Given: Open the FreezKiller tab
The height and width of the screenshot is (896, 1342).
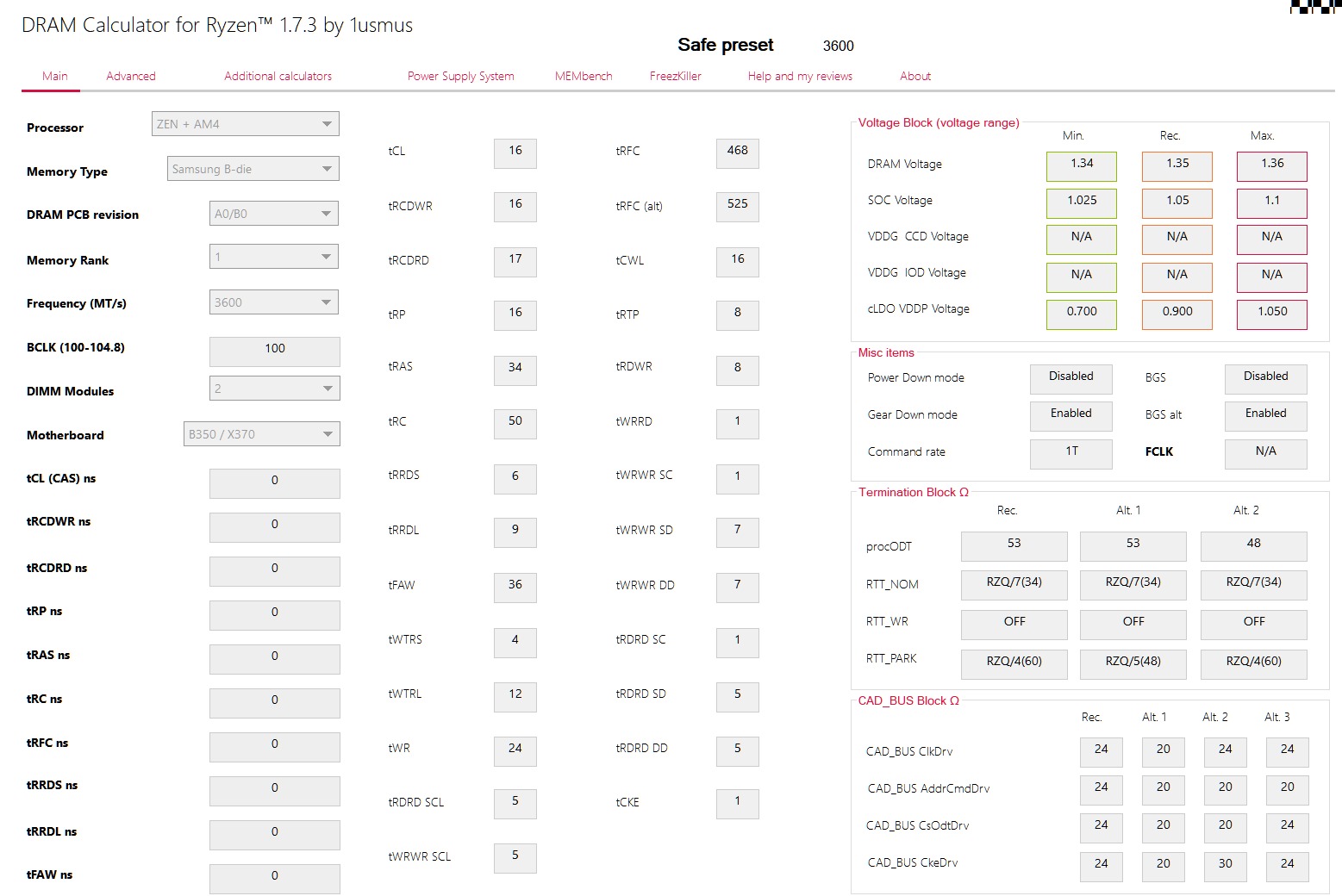Looking at the screenshot, I should (x=676, y=76).
